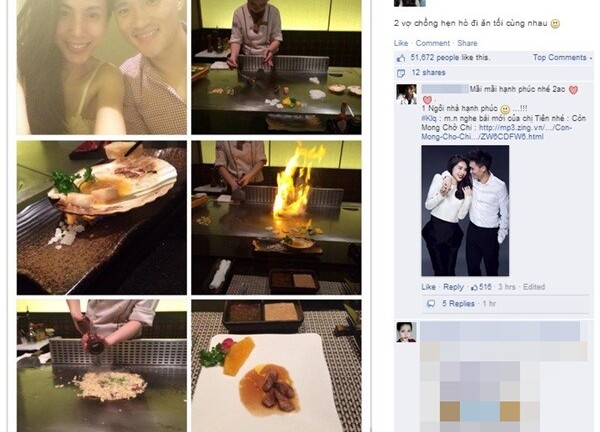Screen dimensions: 600x432
Task: Open the couple portrait in the comment
Action: point(465,211)
